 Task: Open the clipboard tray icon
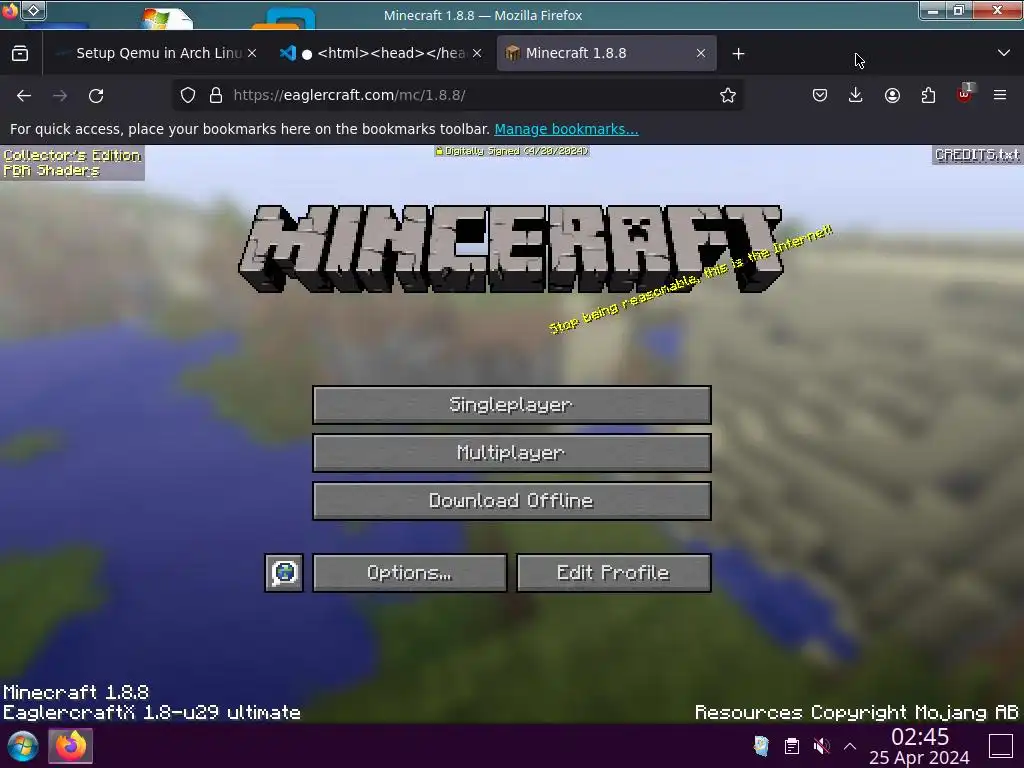[792, 746]
